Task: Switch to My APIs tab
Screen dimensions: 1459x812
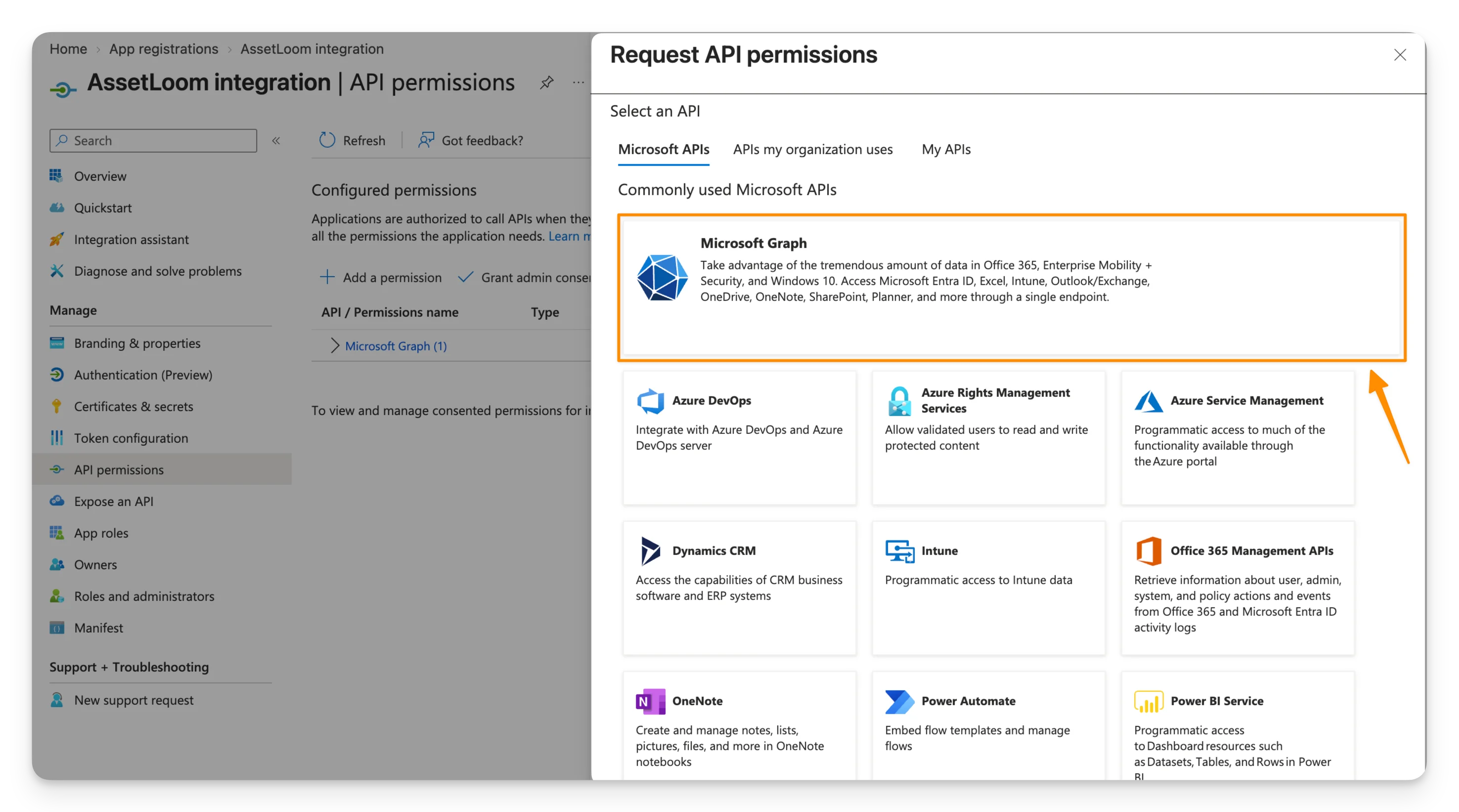Action: click(946, 149)
